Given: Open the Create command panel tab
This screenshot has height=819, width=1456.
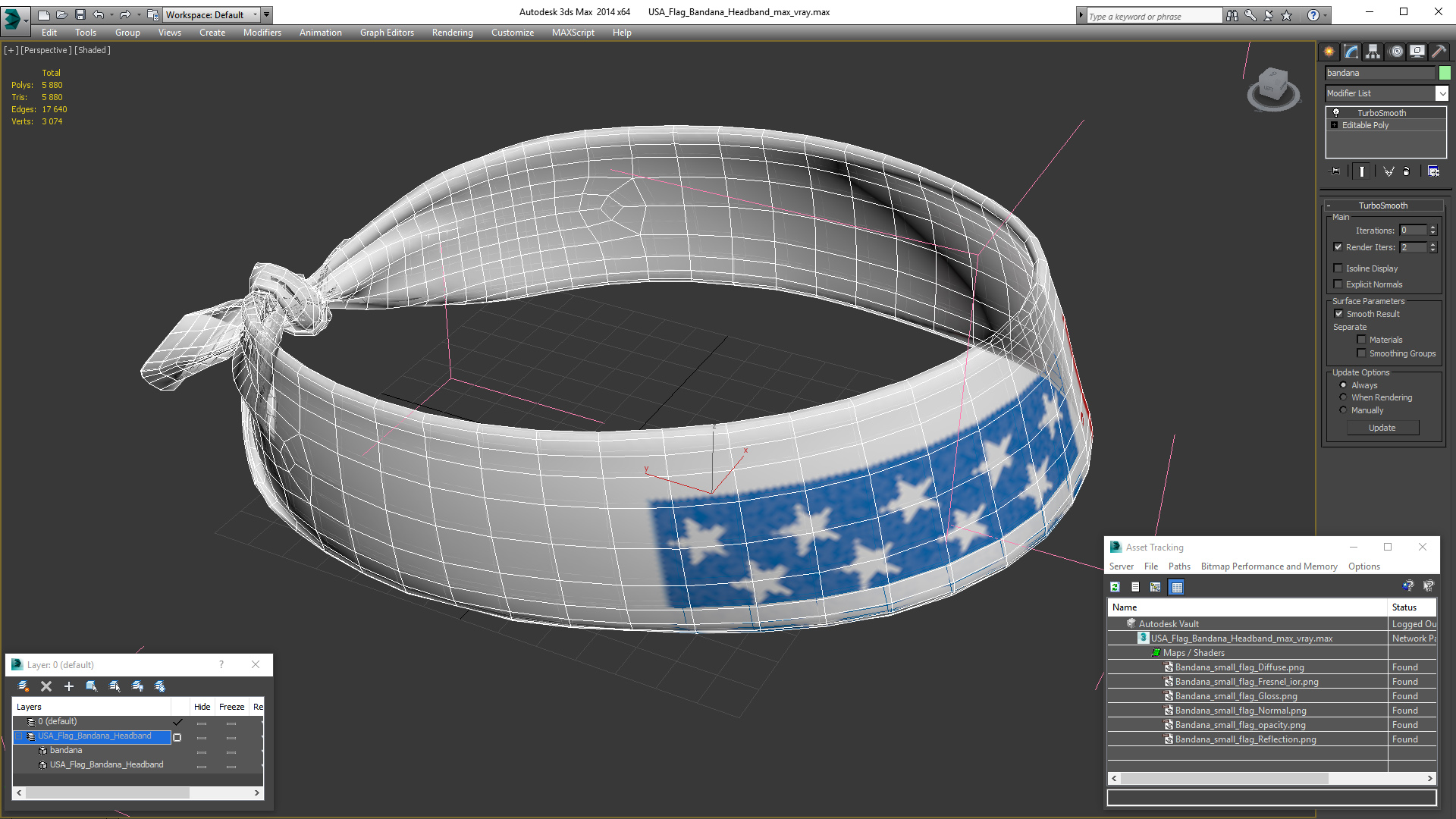Looking at the screenshot, I should 1329,52.
